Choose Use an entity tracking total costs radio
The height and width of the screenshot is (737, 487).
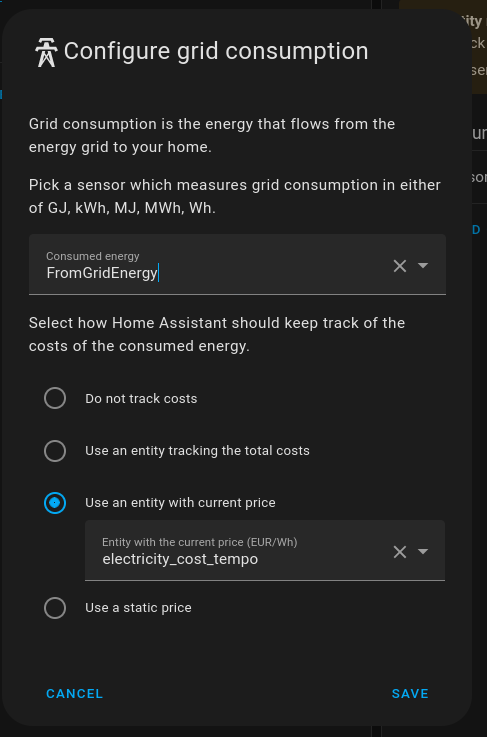tap(55, 451)
